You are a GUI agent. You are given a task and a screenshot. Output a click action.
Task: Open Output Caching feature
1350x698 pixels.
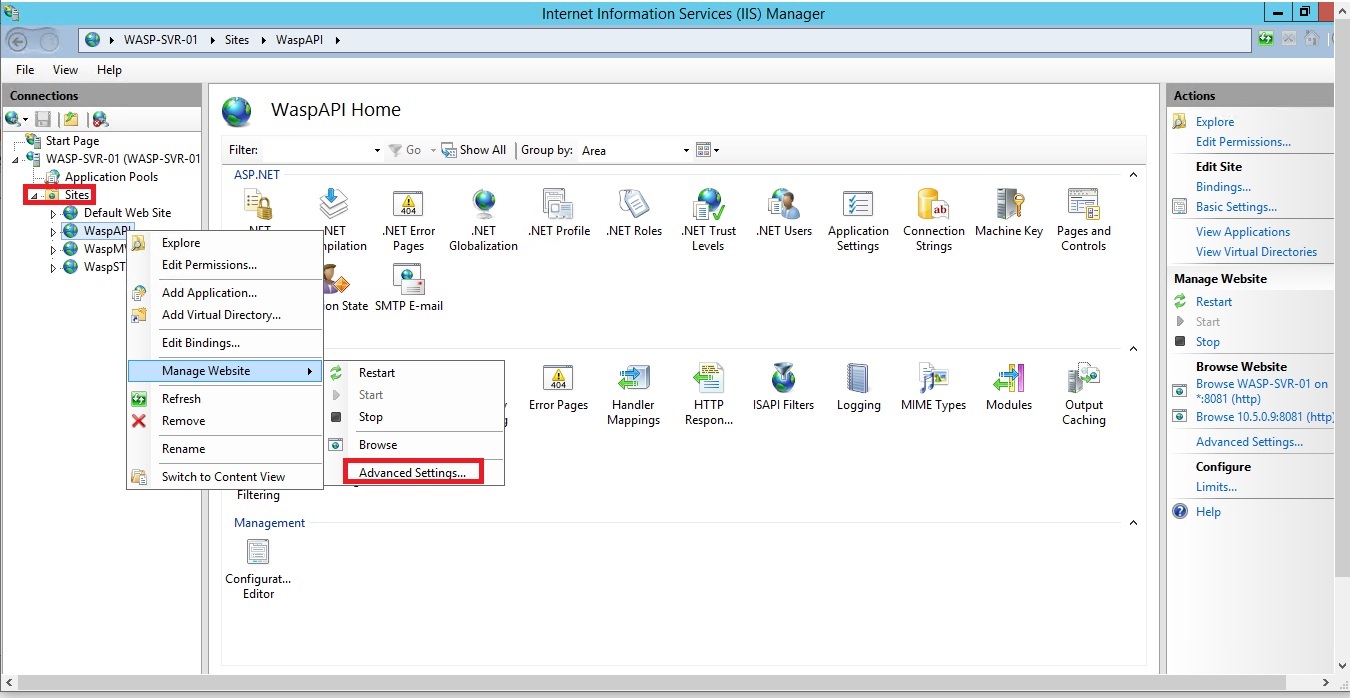(x=1083, y=381)
